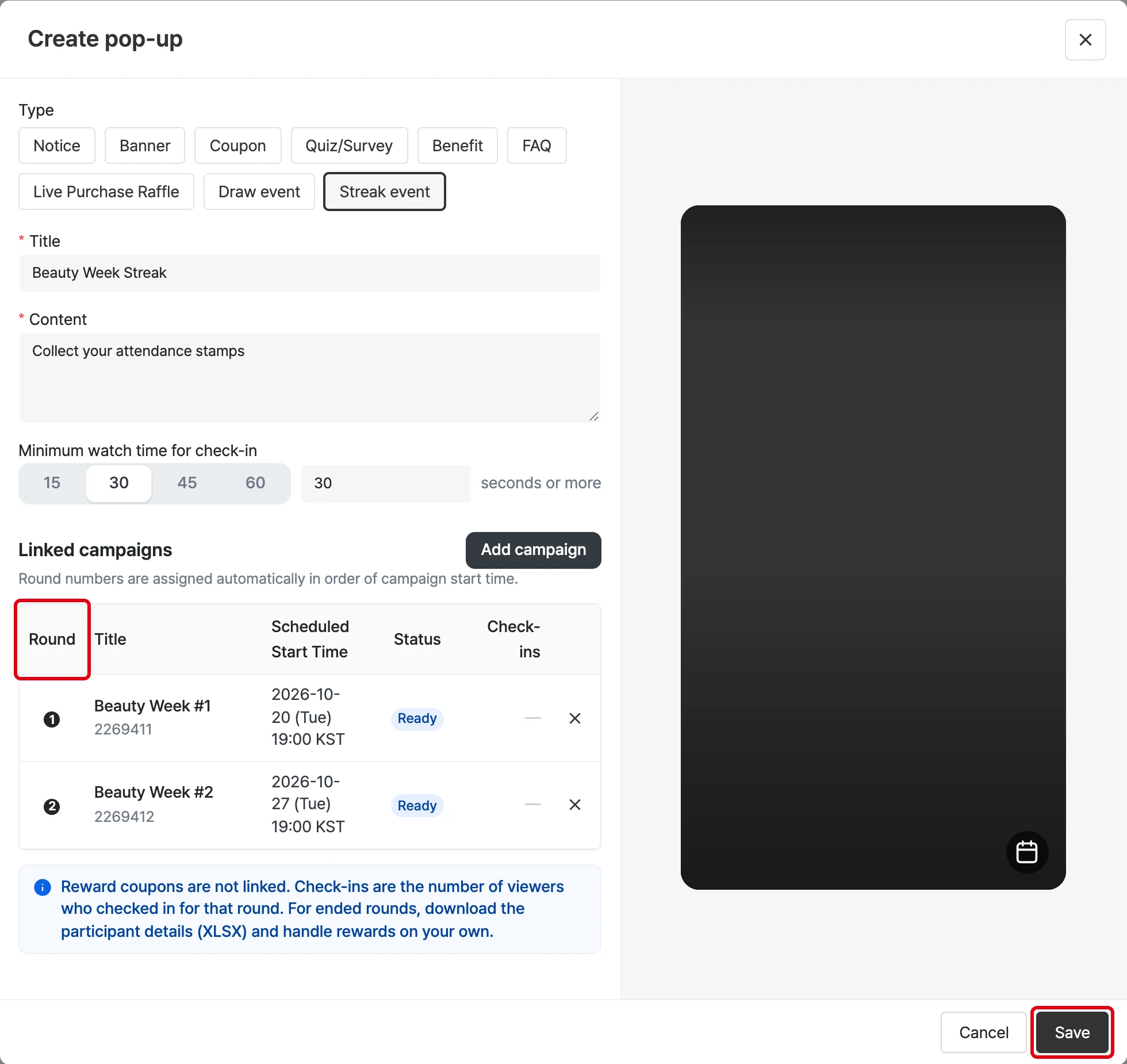1127x1064 pixels.
Task: Select the Streak event type
Action: click(x=385, y=192)
